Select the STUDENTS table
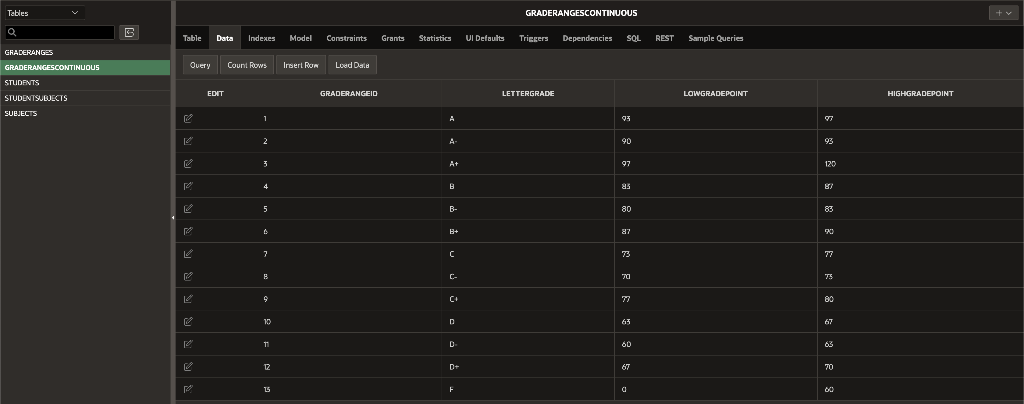 tap(85, 83)
